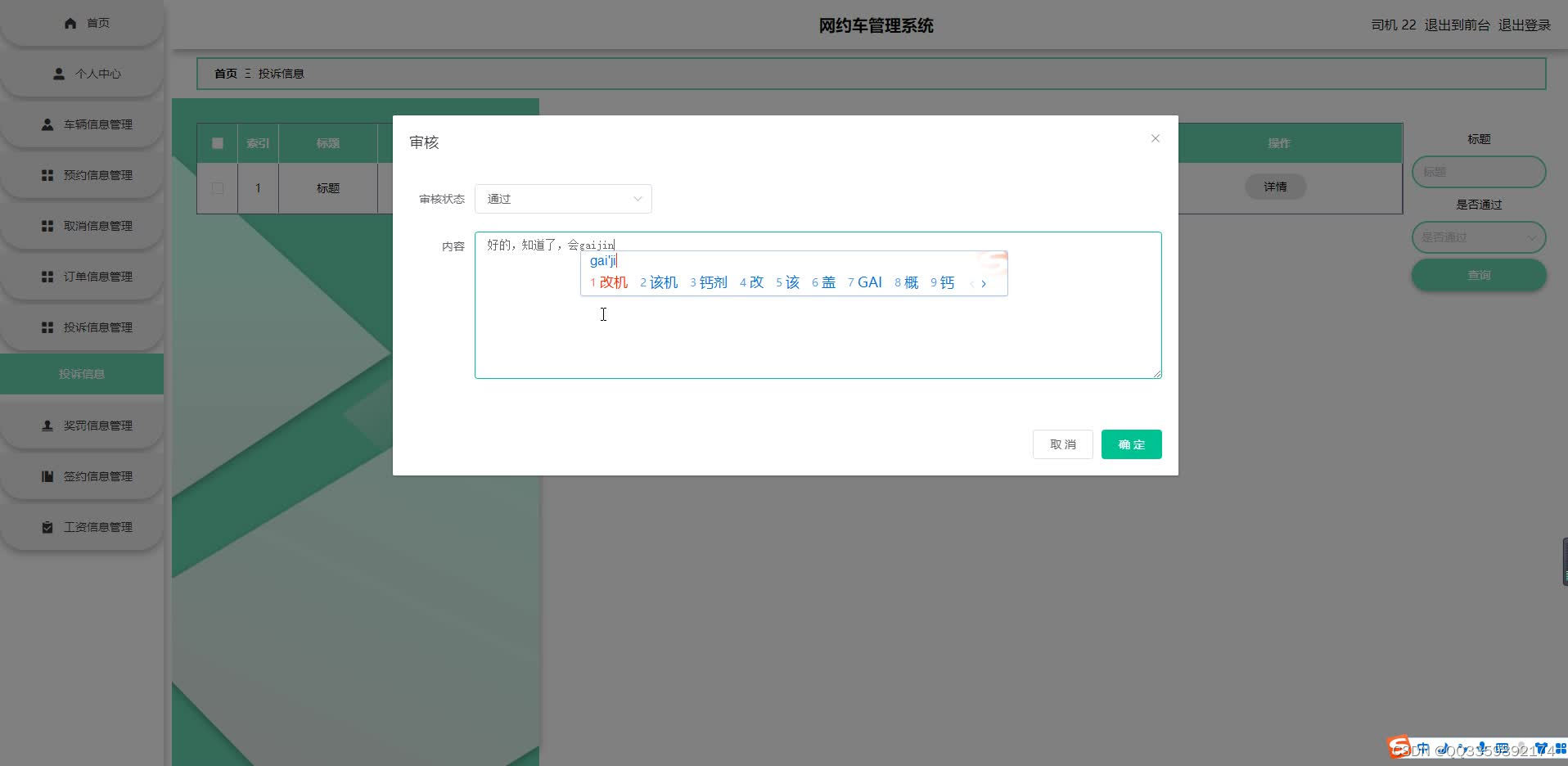Toggle the select-all checkbox in table header
This screenshot has width=1568, height=766.
218,143
